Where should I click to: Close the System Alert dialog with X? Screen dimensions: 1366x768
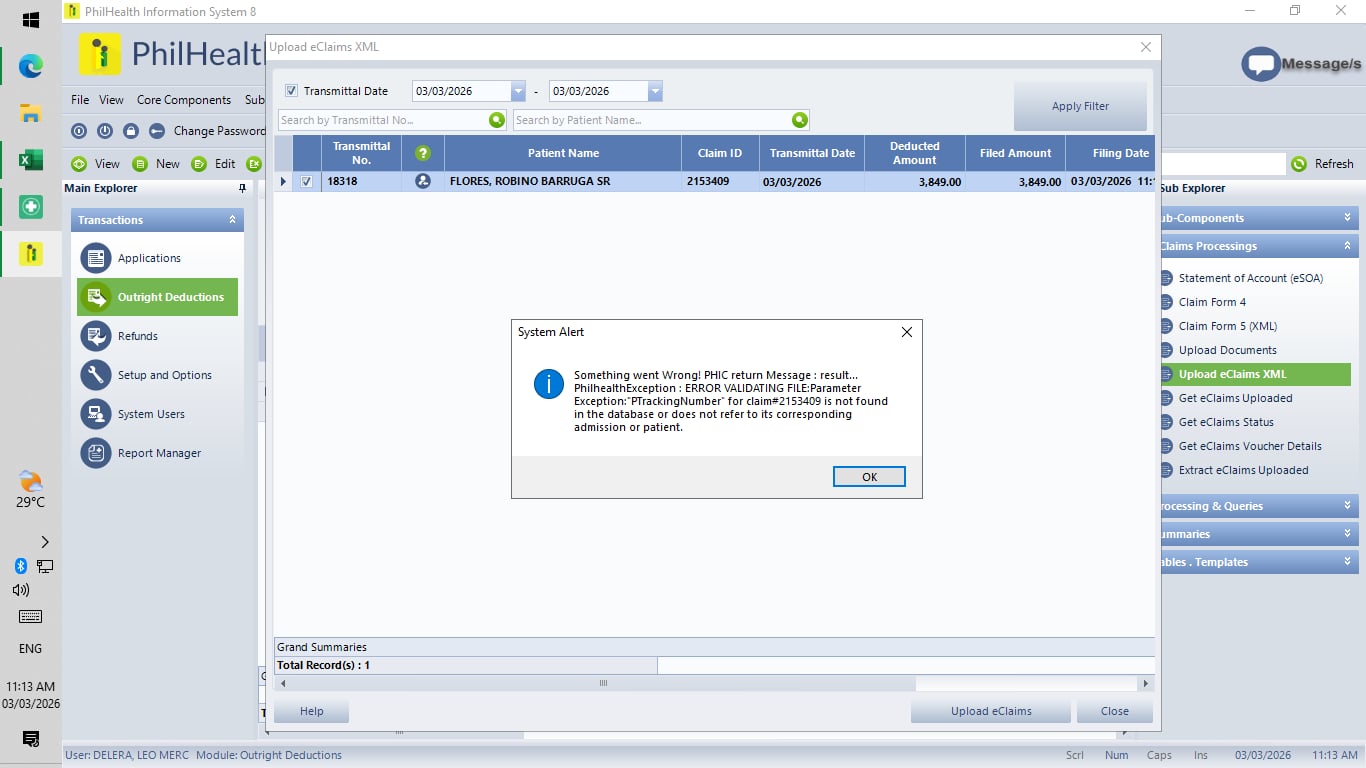tap(907, 332)
